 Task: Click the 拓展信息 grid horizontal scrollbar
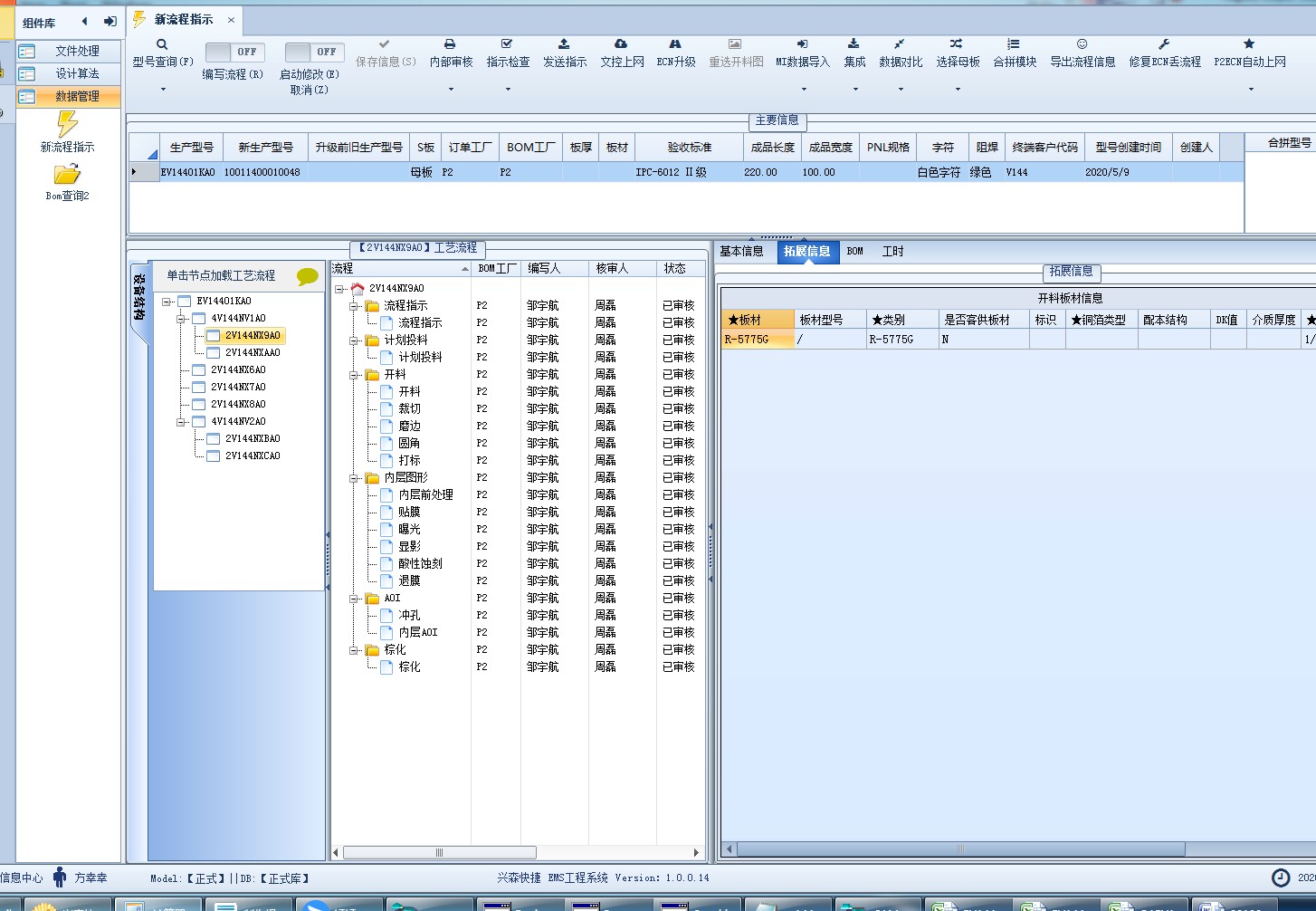(960, 849)
